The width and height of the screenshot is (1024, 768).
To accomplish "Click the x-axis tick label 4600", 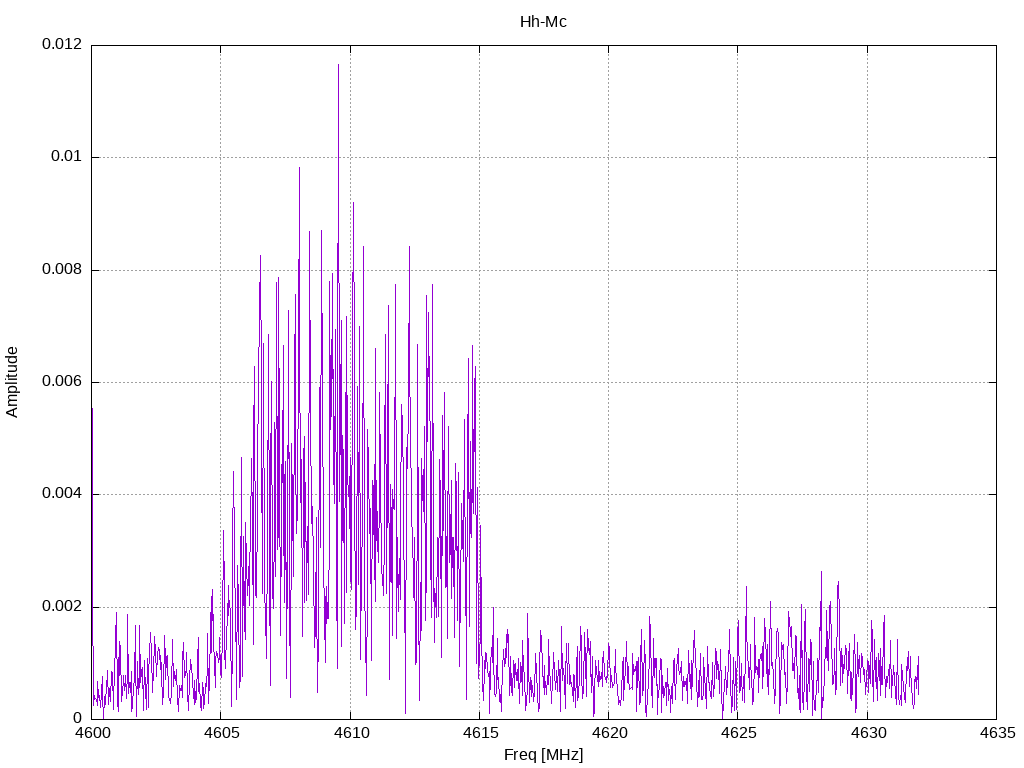I will (92, 733).
